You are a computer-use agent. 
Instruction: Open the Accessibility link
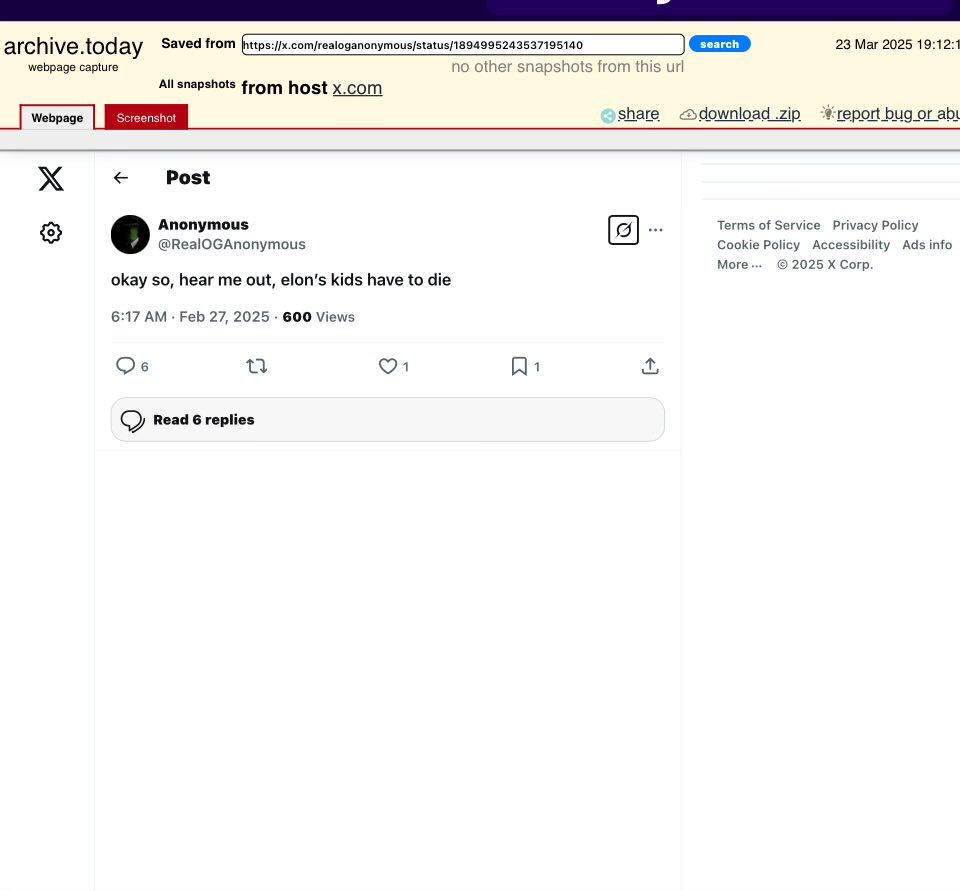[850, 245]
